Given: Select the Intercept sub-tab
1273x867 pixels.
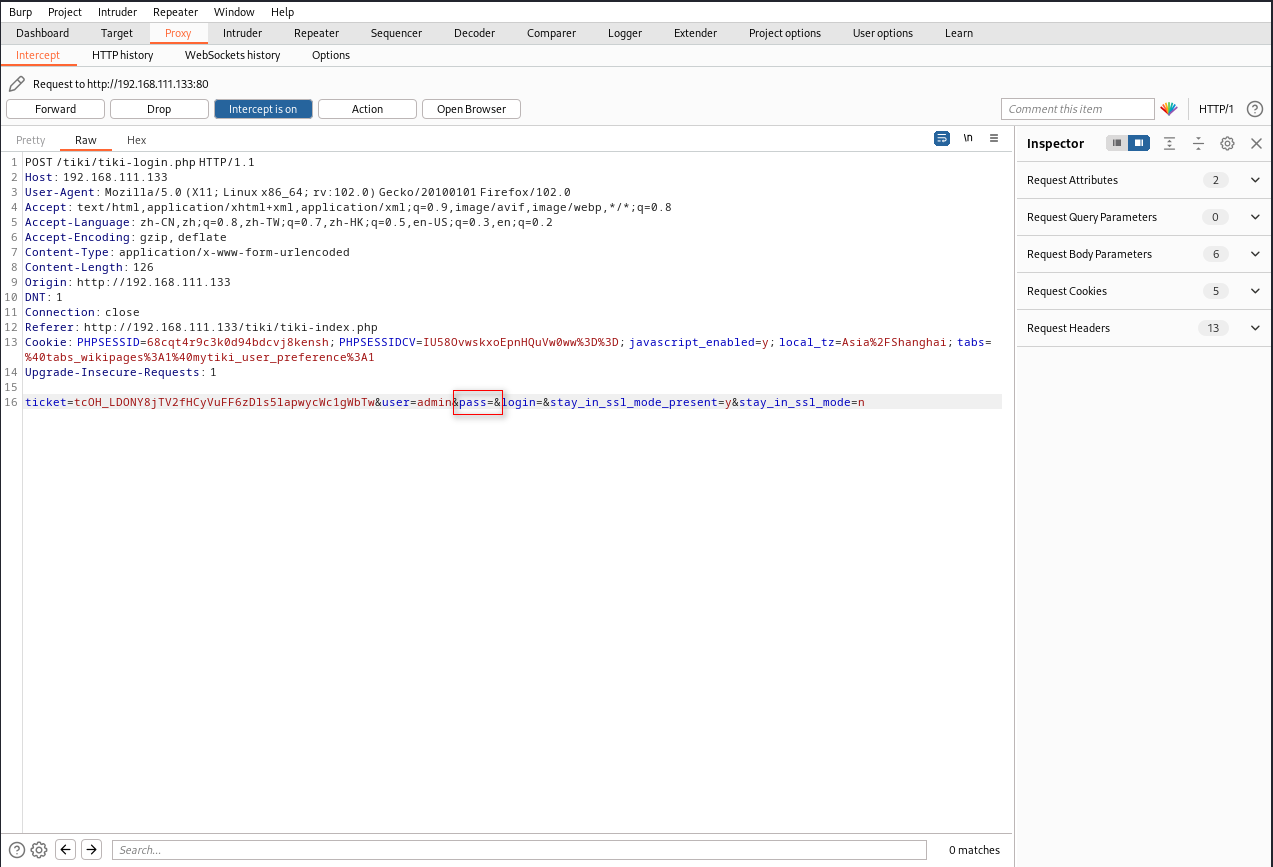Looking at the screenshot, I should 38,55.
